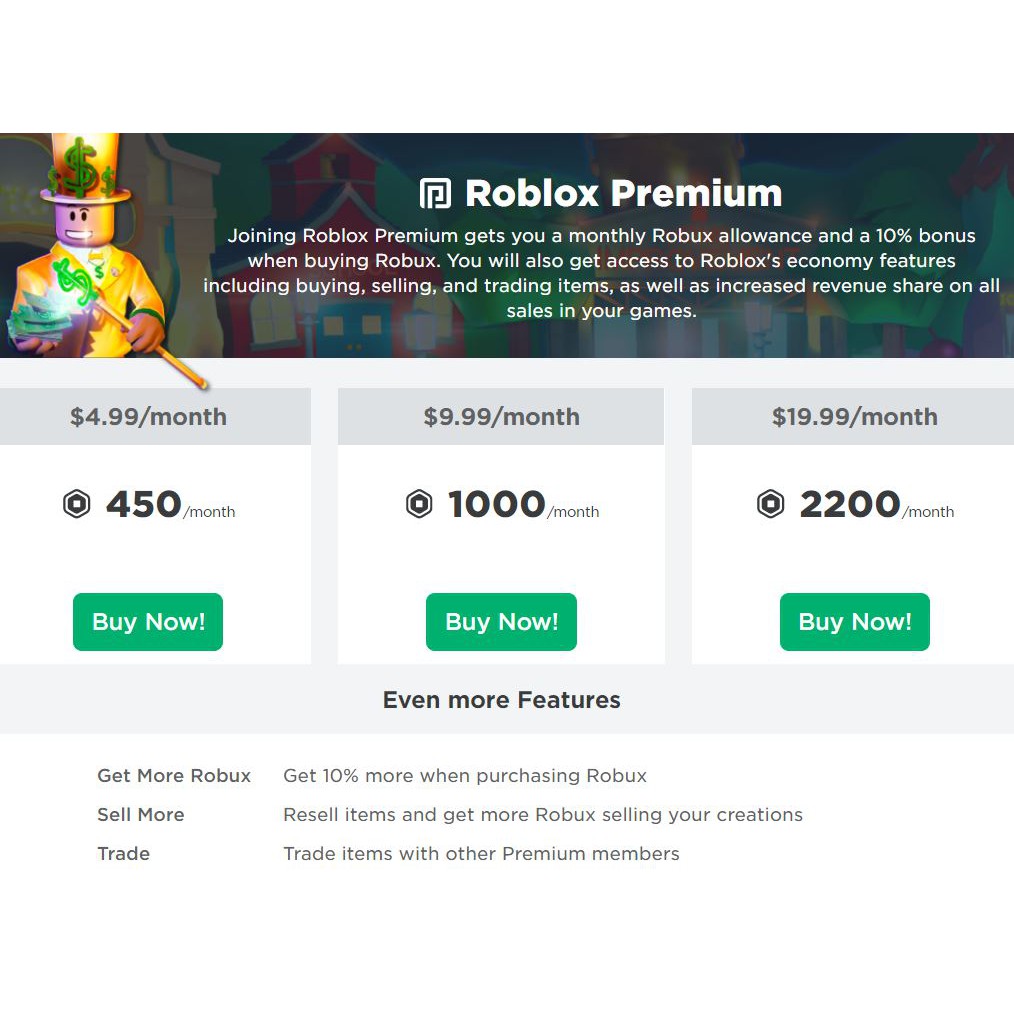Buy the $4.99/month Premium plan

(148, 622)
